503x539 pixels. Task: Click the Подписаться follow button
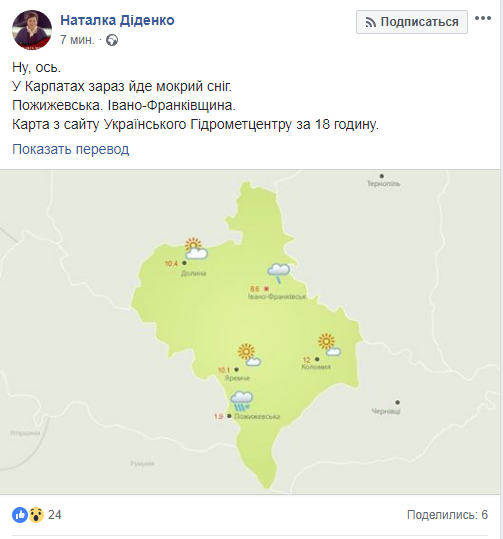[x=412, y=22]
